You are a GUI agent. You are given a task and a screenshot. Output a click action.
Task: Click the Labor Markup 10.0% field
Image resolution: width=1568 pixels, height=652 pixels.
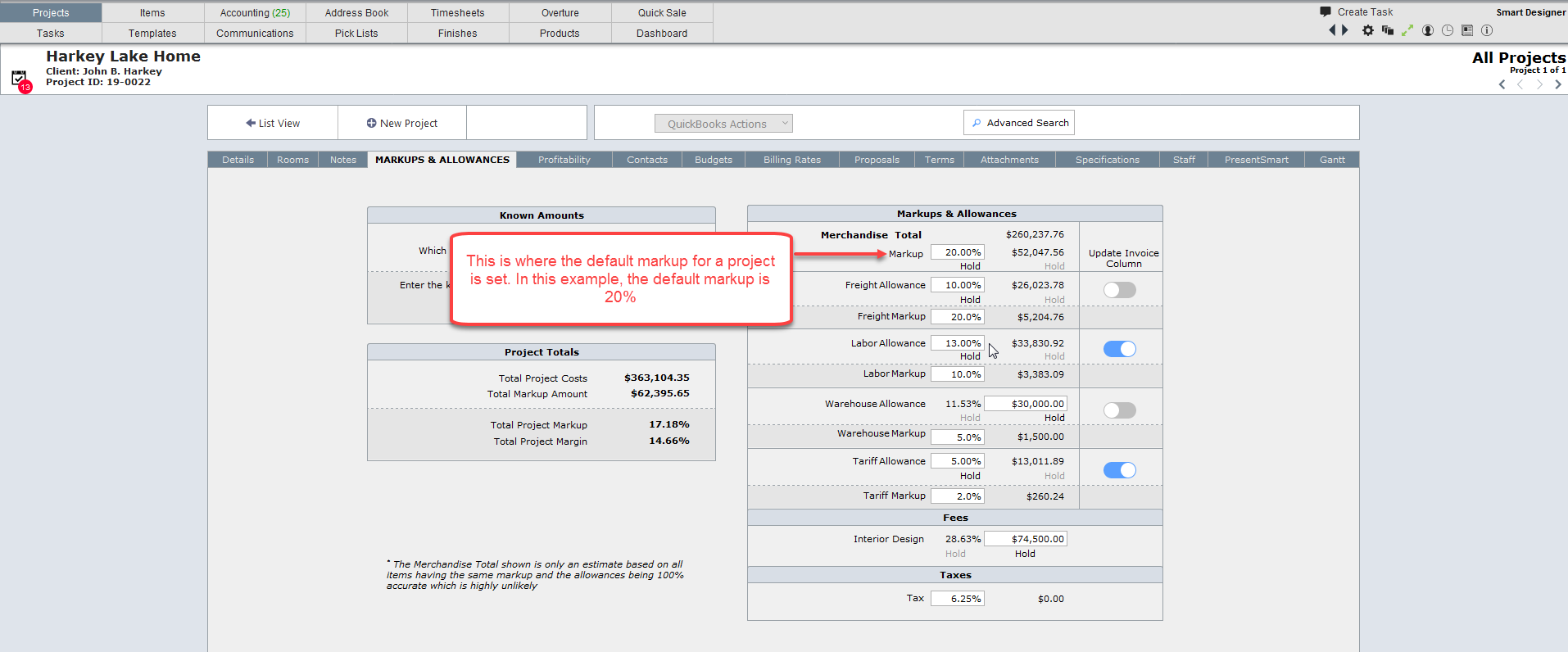pos(958,374)
